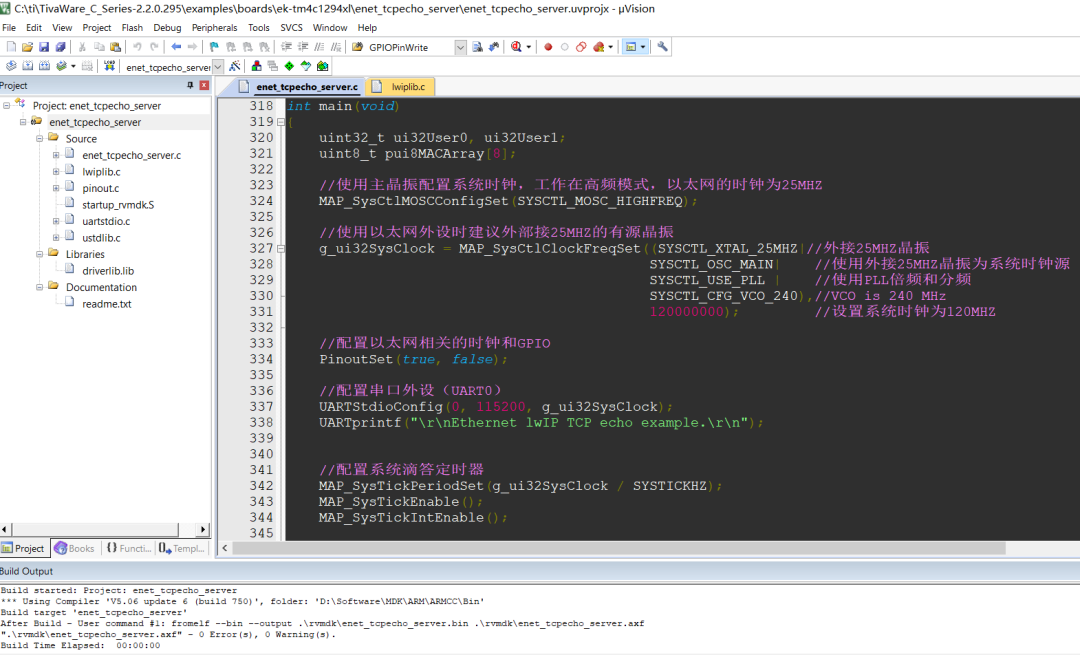The width and height of the screenshot is (1080, 655).
Task: Open Options for Target magic wand icon
Action: pos(235,66)
